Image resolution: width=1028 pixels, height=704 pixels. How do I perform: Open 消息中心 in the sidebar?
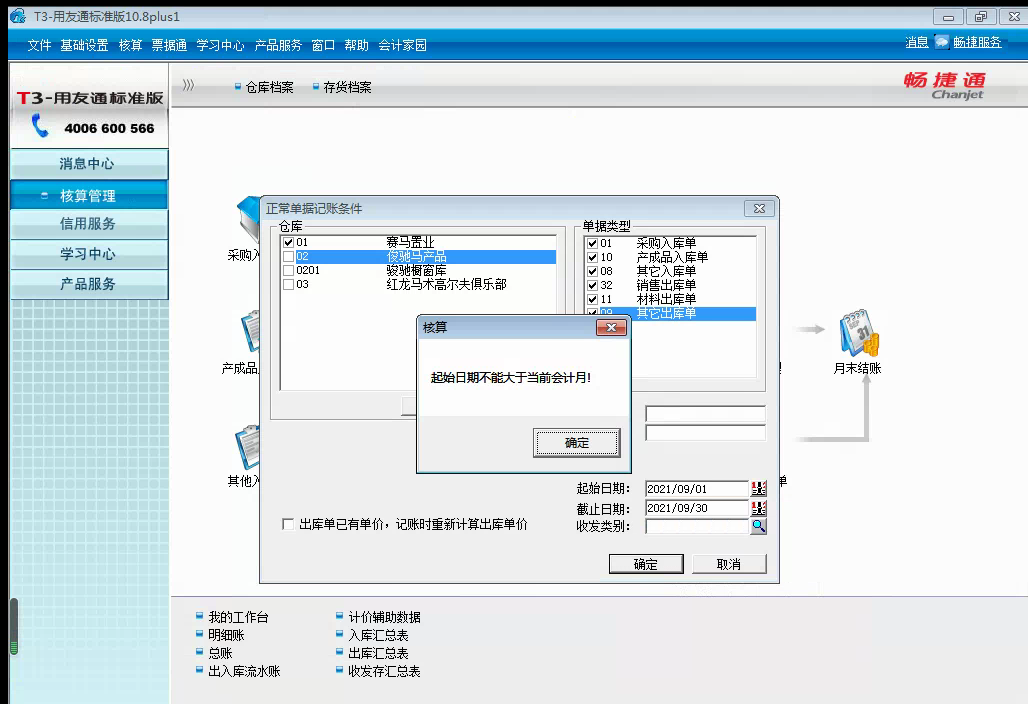click(89, 164)
